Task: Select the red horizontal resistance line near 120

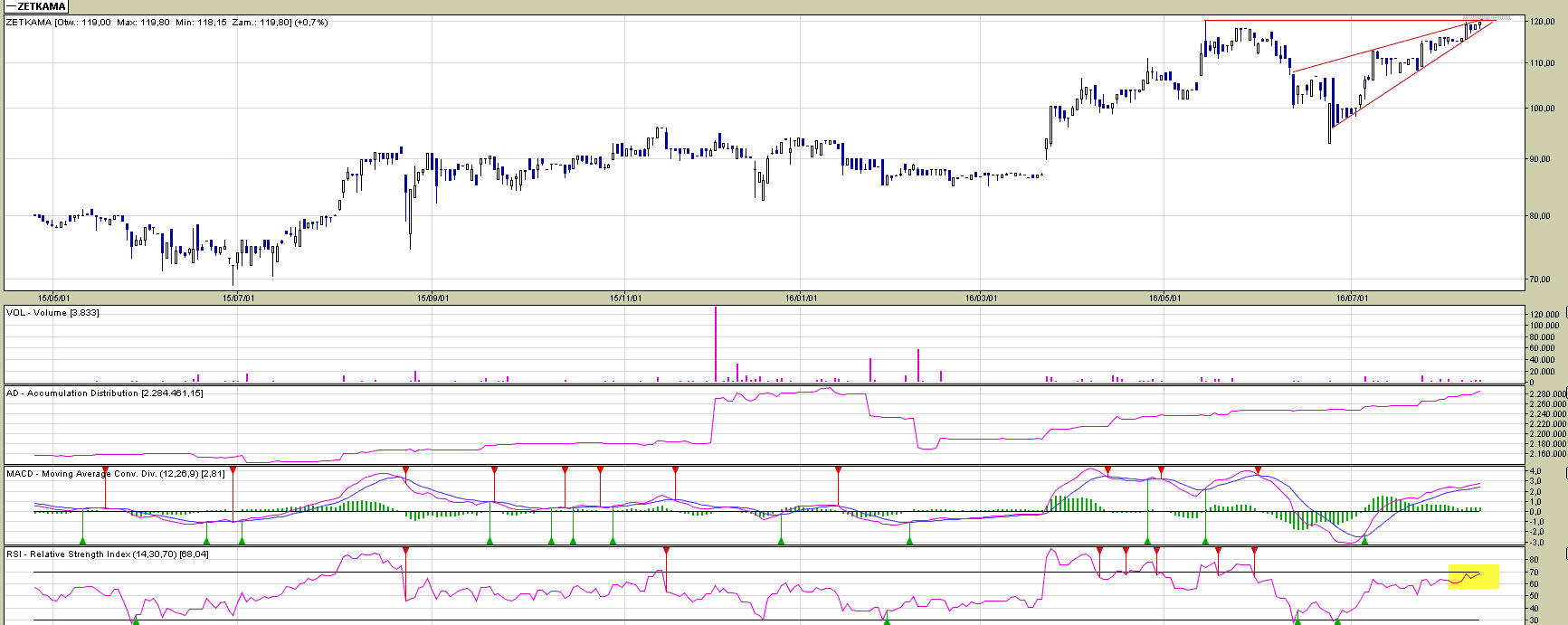Action: [1339, 21]
